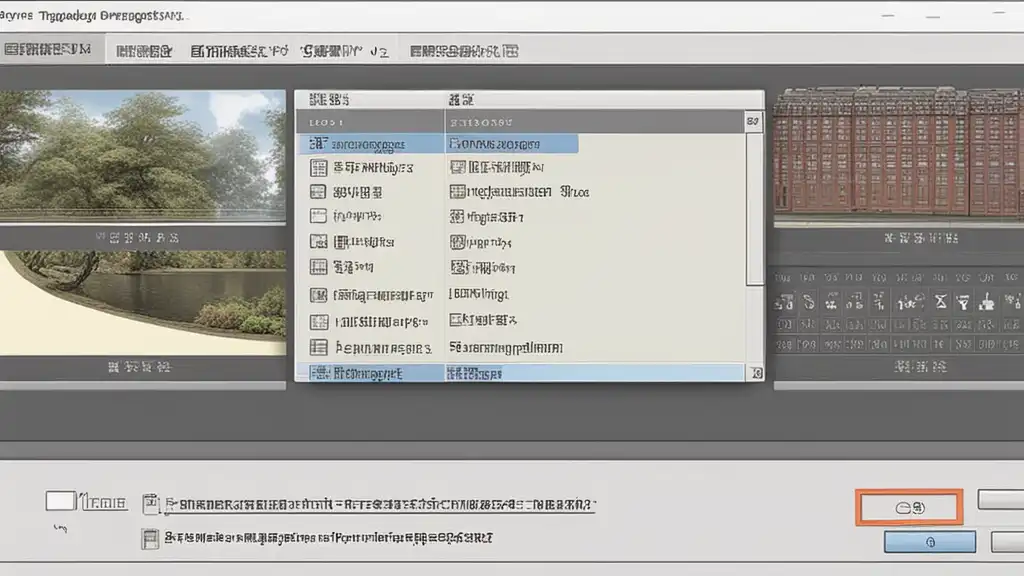Click the left column header of the list

pyautogui.click(x=370, y=121)
